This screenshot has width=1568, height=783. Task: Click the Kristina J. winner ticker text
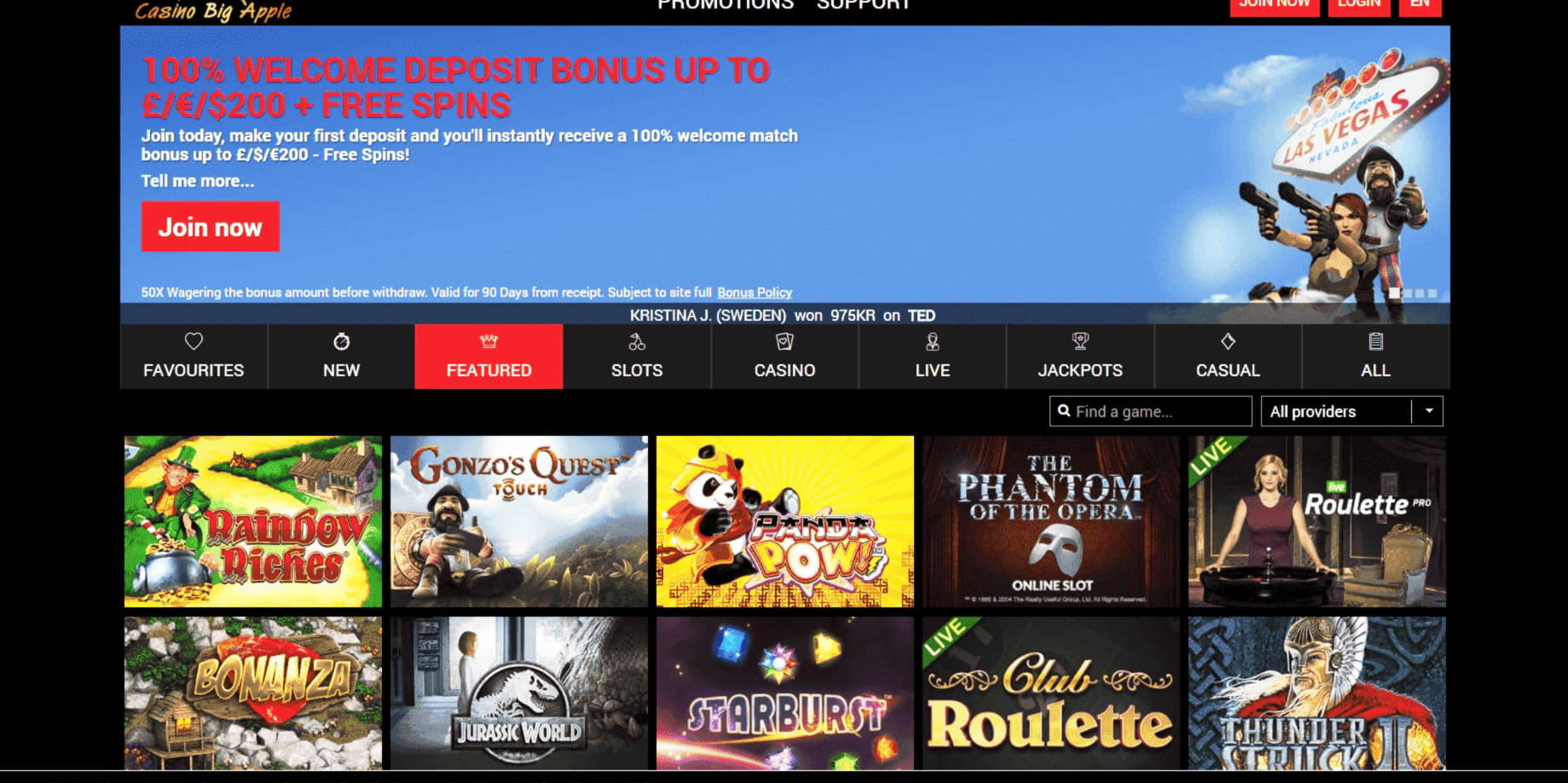coord(783,316)
